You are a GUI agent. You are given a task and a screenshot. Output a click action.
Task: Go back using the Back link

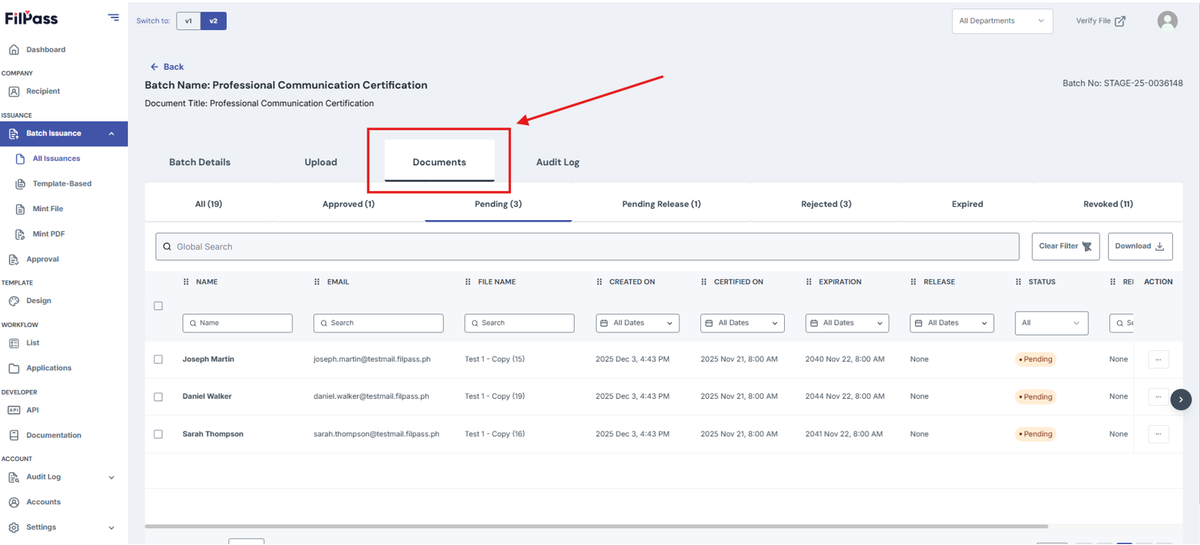coord(167,67)
